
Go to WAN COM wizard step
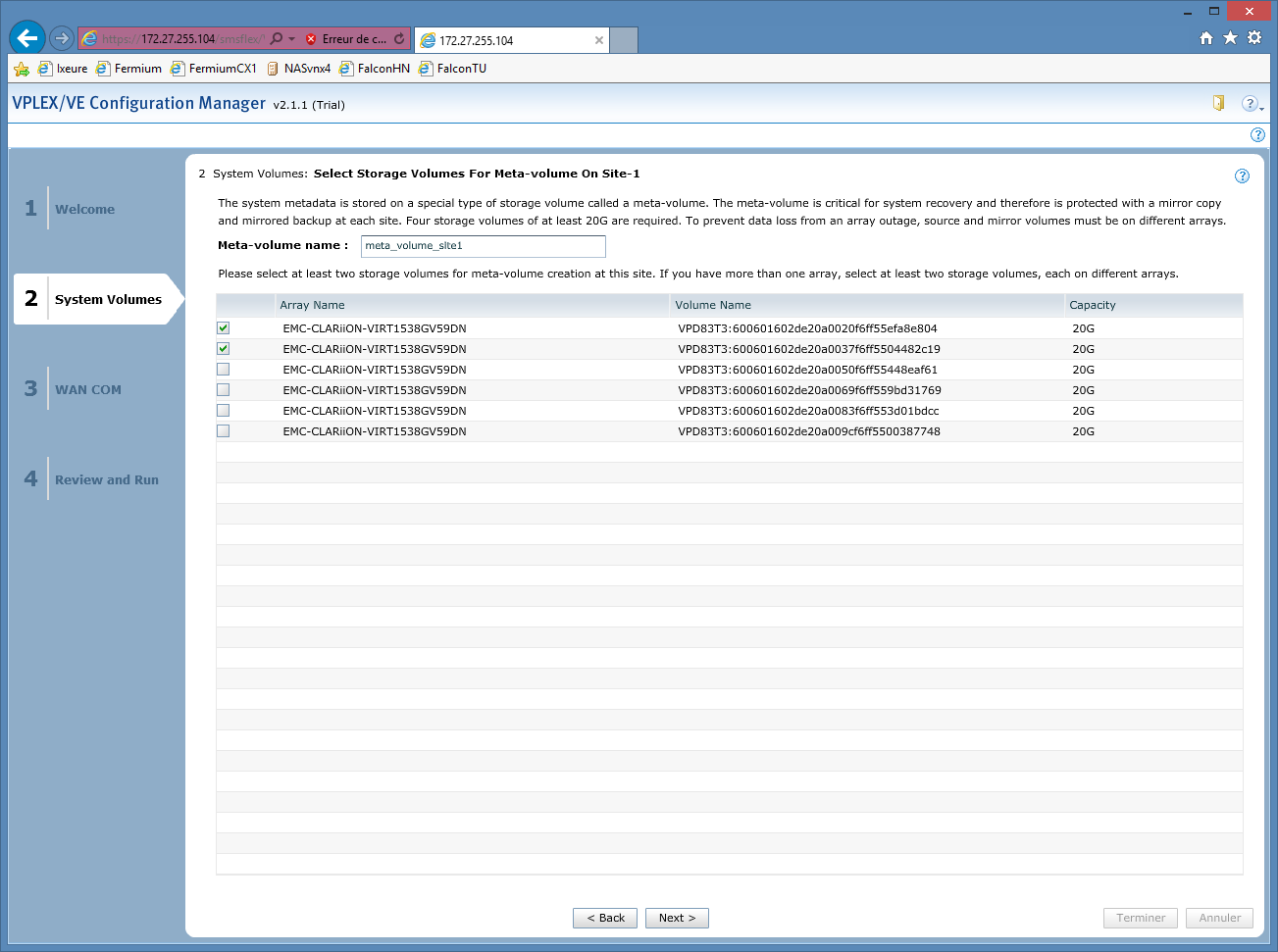[88, 389]
